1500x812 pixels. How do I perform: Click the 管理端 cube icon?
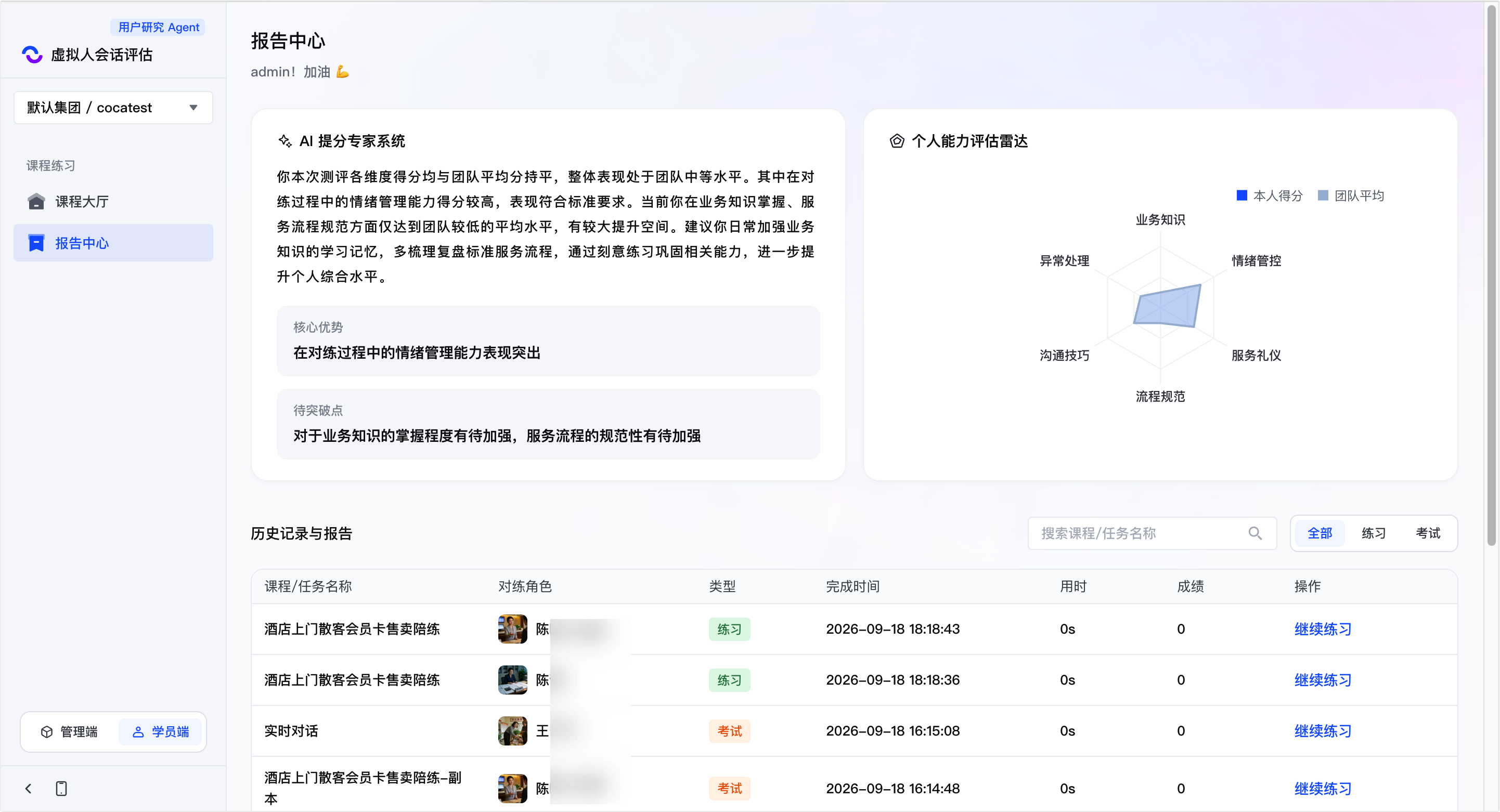(47, 732)
